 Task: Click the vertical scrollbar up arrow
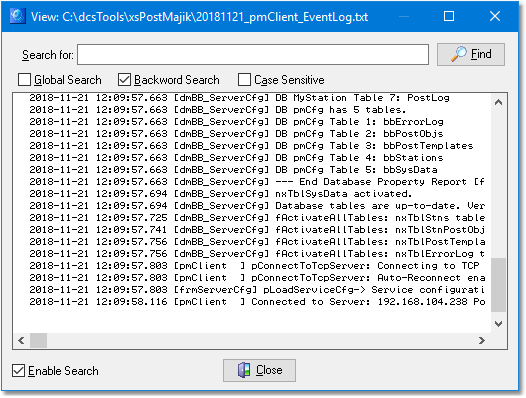pyautogui.click(x=498, y=102)
